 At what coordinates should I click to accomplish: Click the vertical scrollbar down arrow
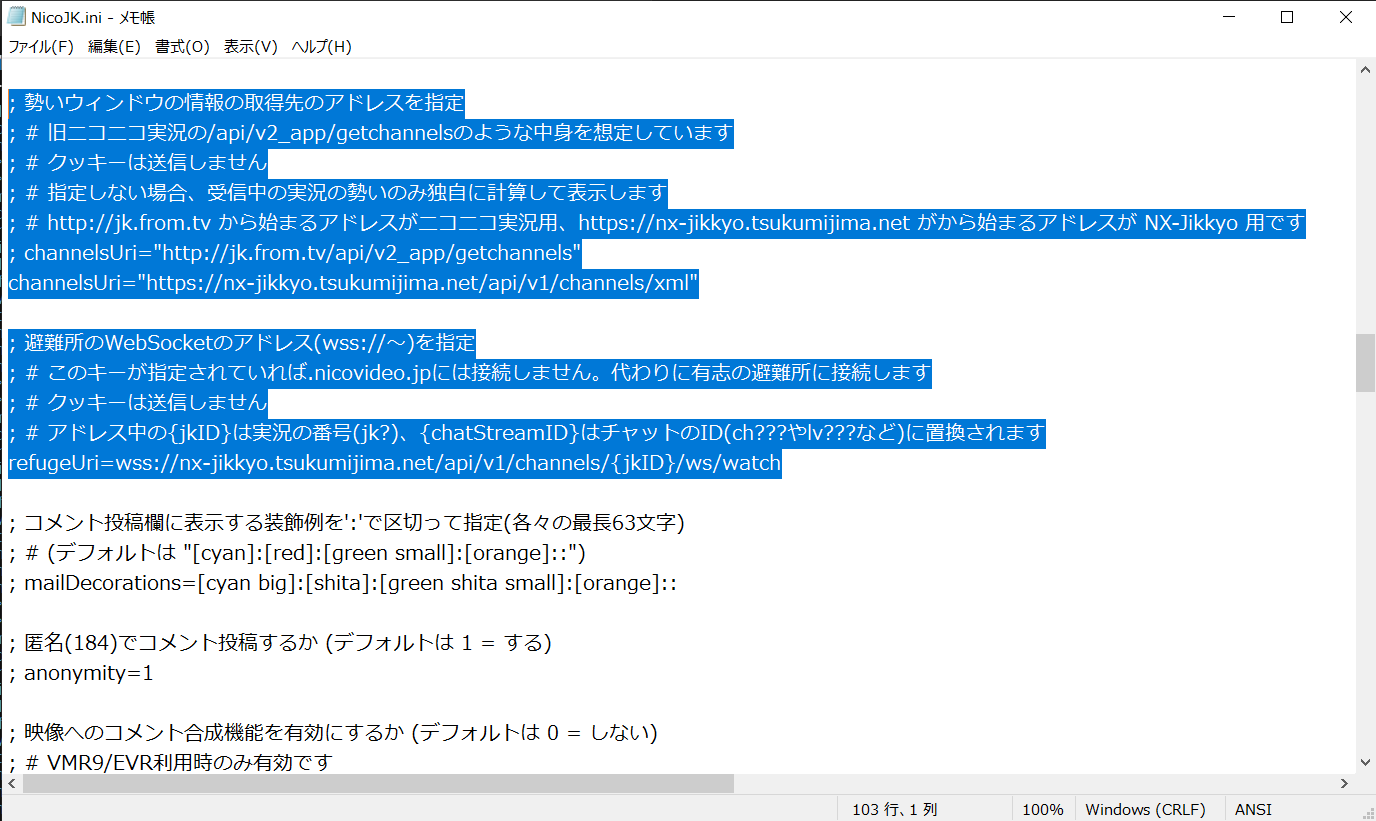(1366, 763)
